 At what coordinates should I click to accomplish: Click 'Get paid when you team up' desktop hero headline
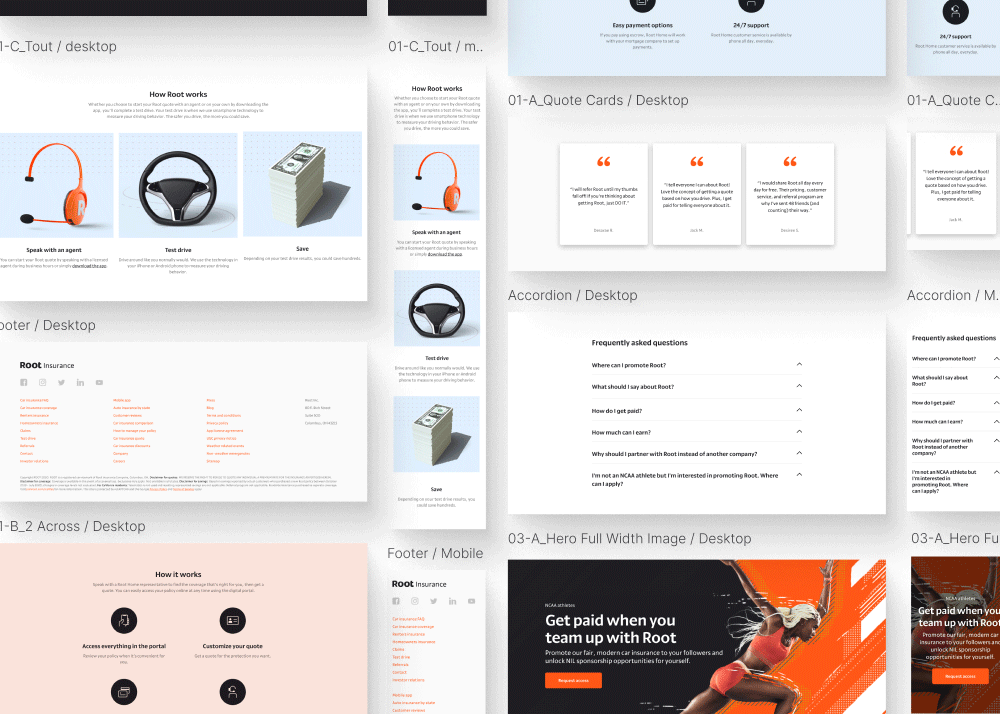click(x=610, y=629)
